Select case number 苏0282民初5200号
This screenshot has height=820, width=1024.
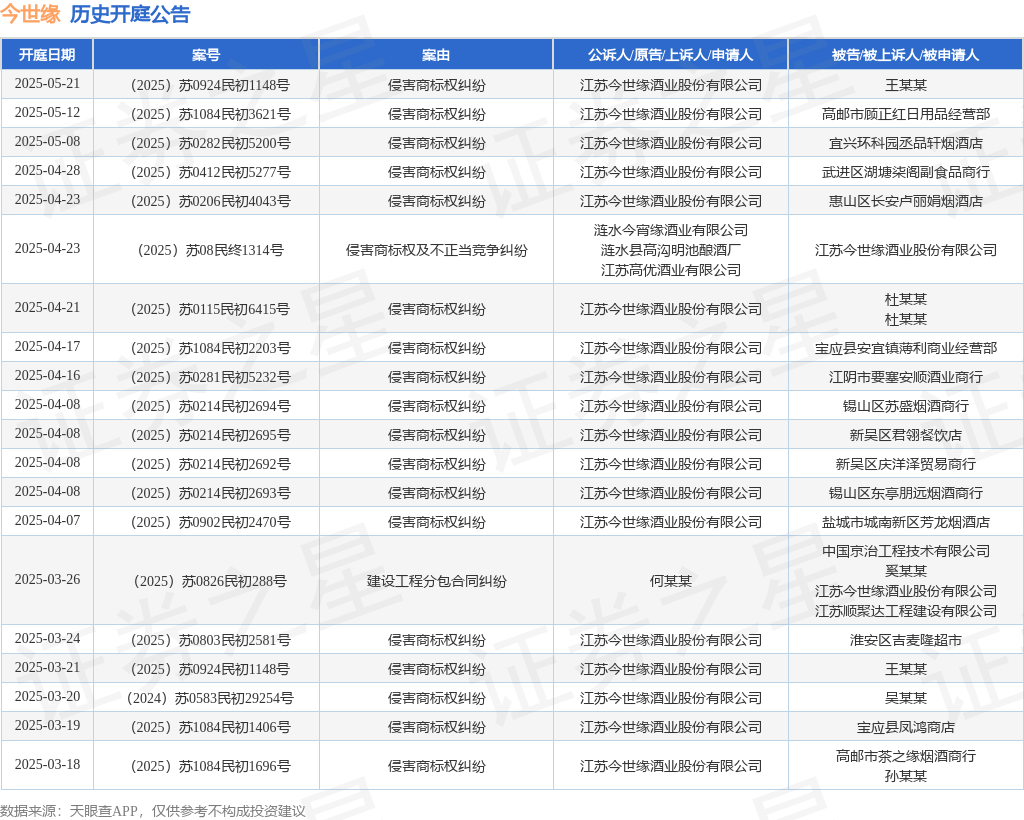(210, 143)
